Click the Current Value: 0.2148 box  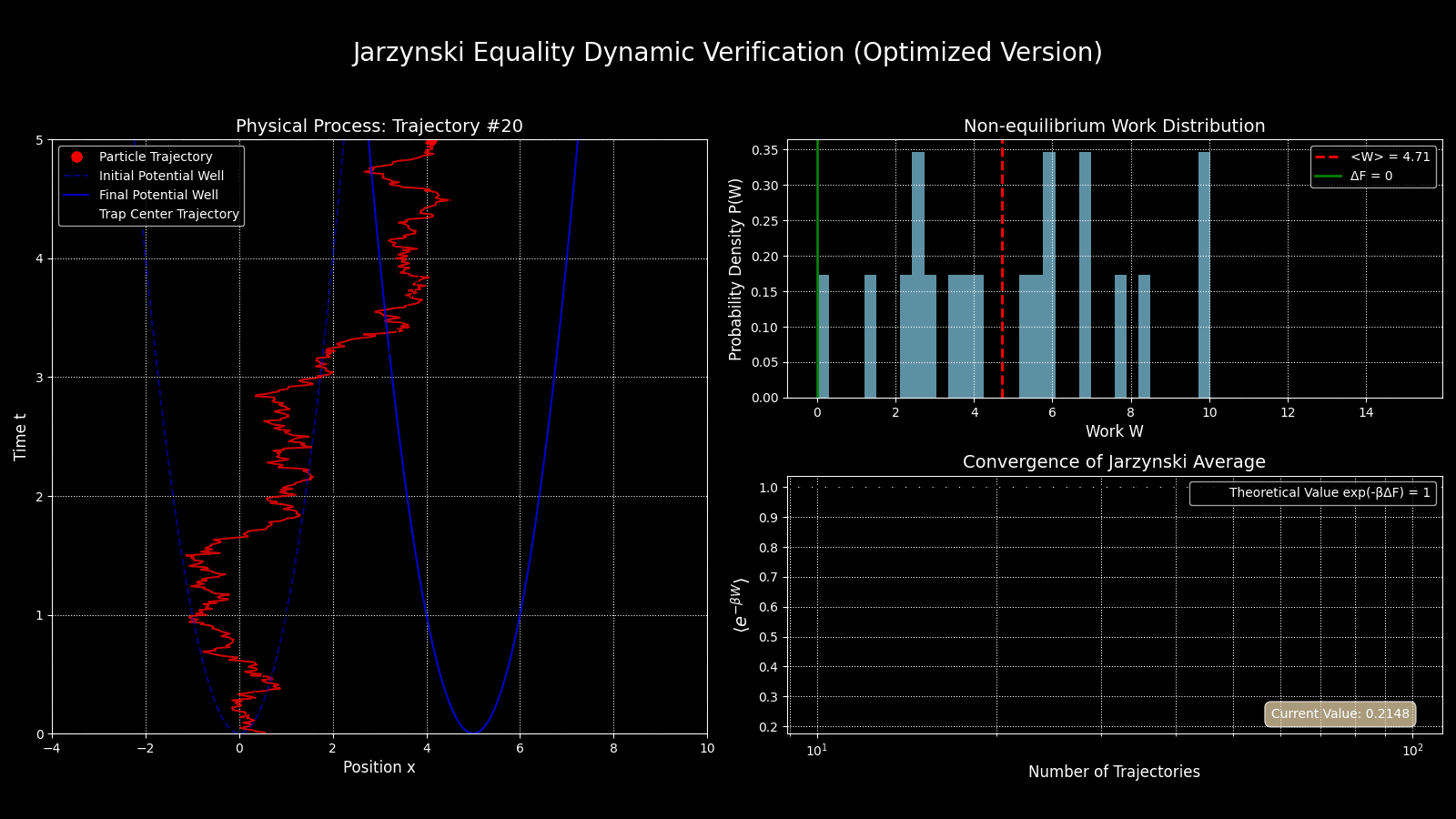[1340, 713]
